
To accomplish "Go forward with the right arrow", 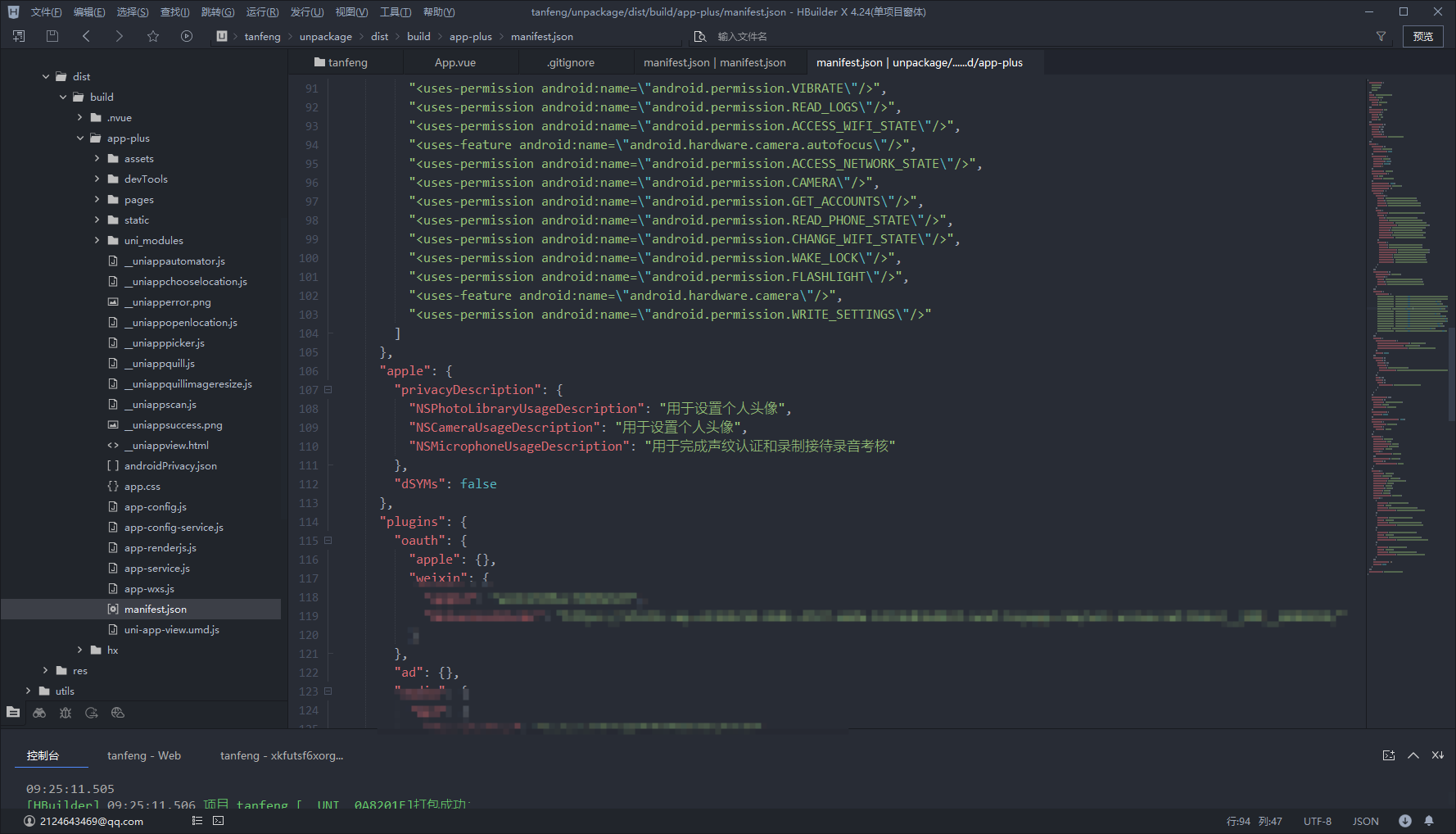I will pyautogui.click(x=120, y=36).
